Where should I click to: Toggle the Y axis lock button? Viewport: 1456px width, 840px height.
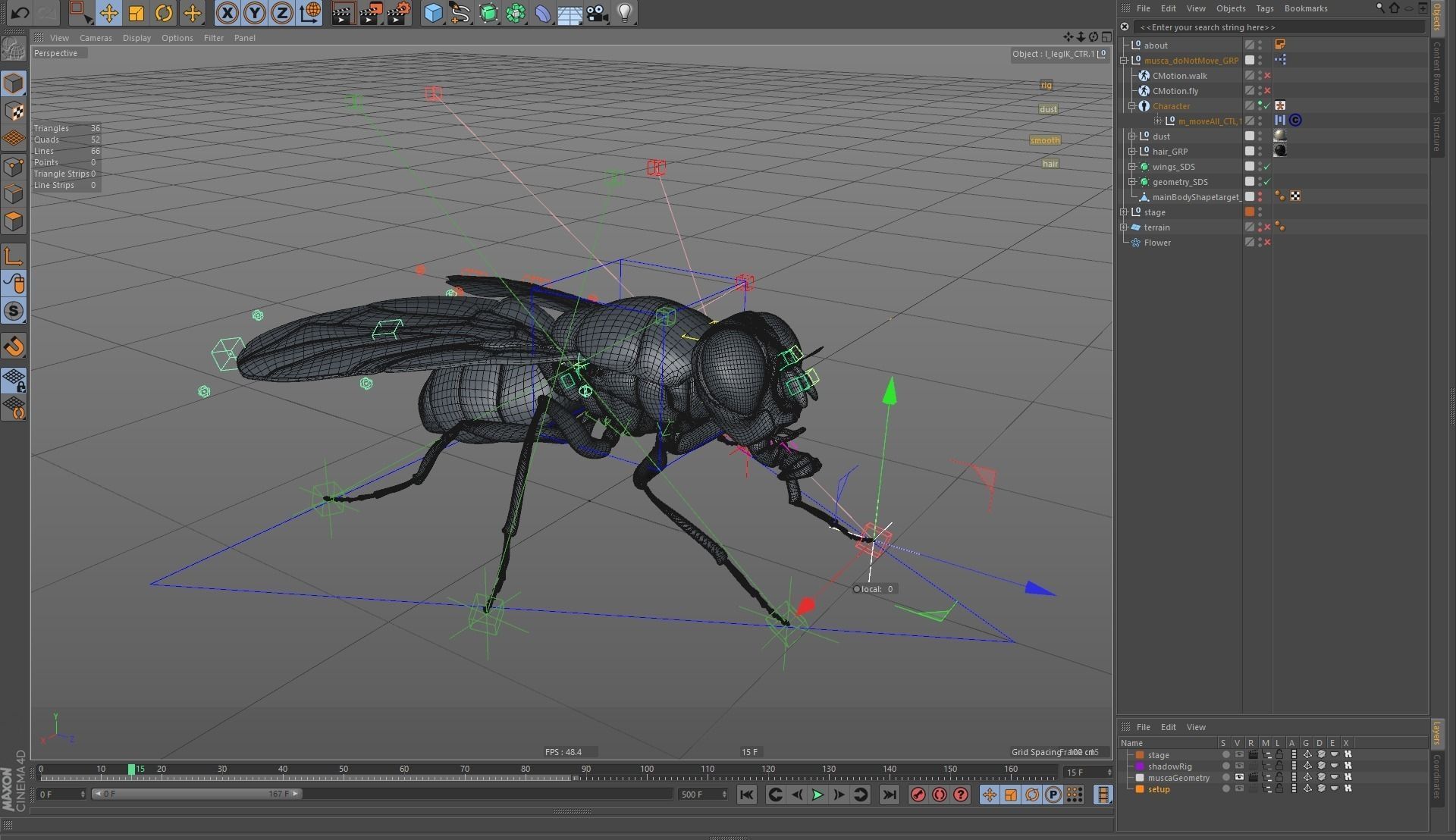pyautogui.click(x=255, y=13)
